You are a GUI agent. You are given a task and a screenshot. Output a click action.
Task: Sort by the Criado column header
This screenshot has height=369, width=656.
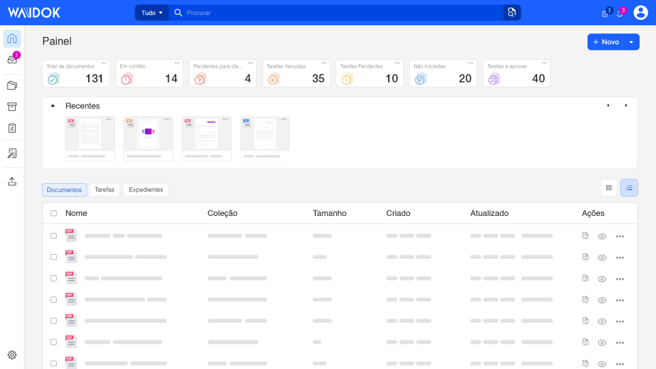pos(398,213)
